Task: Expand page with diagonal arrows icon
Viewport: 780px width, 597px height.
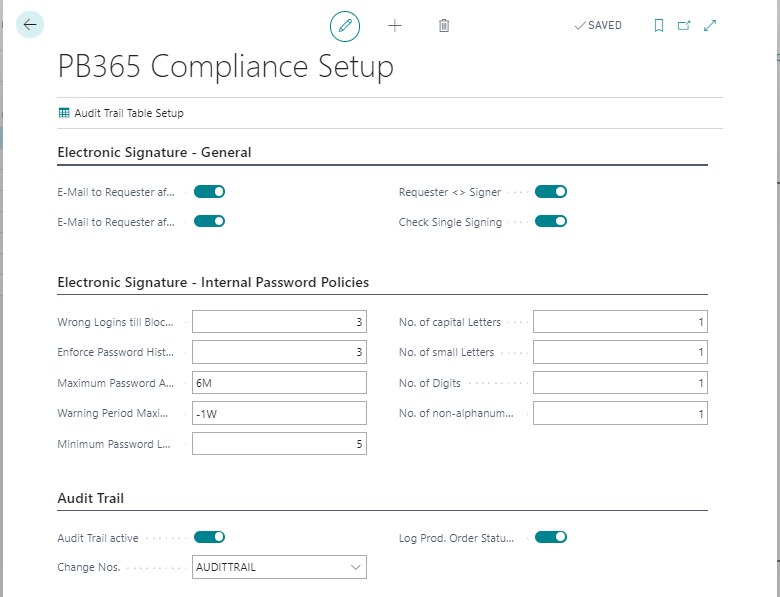Action: coord(710,25)
